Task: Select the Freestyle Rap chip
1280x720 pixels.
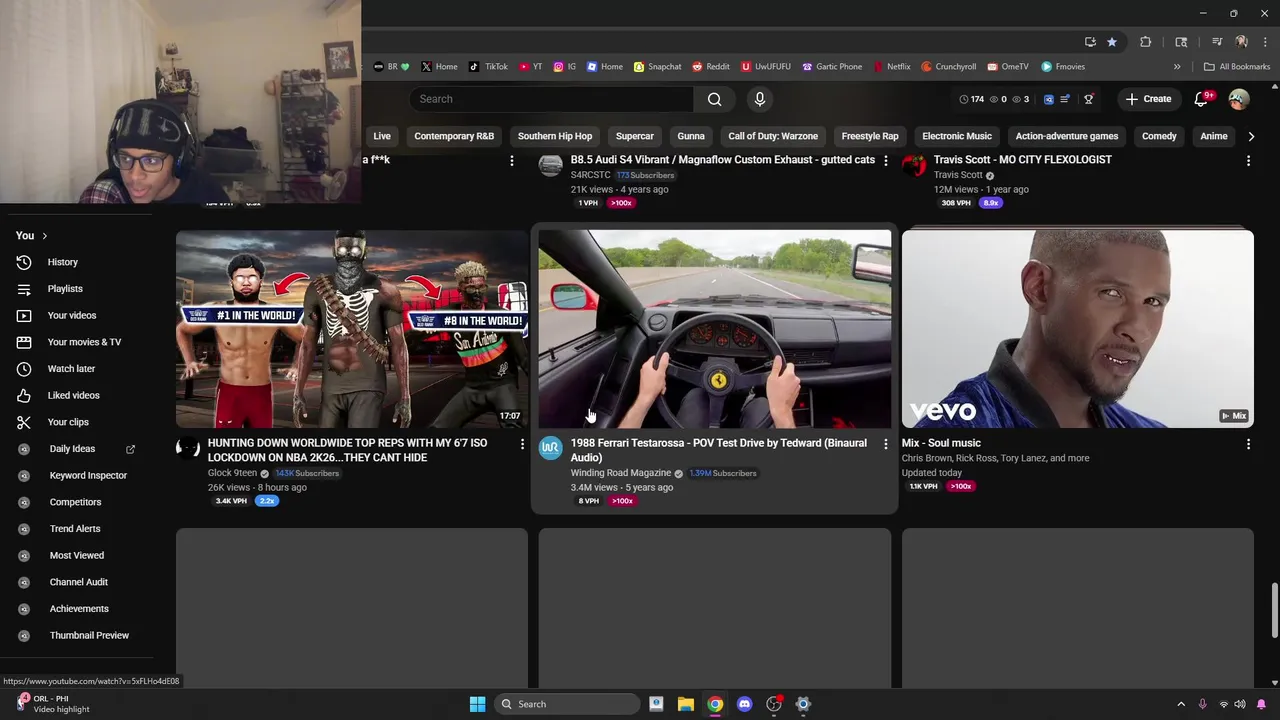Action: 870,136
